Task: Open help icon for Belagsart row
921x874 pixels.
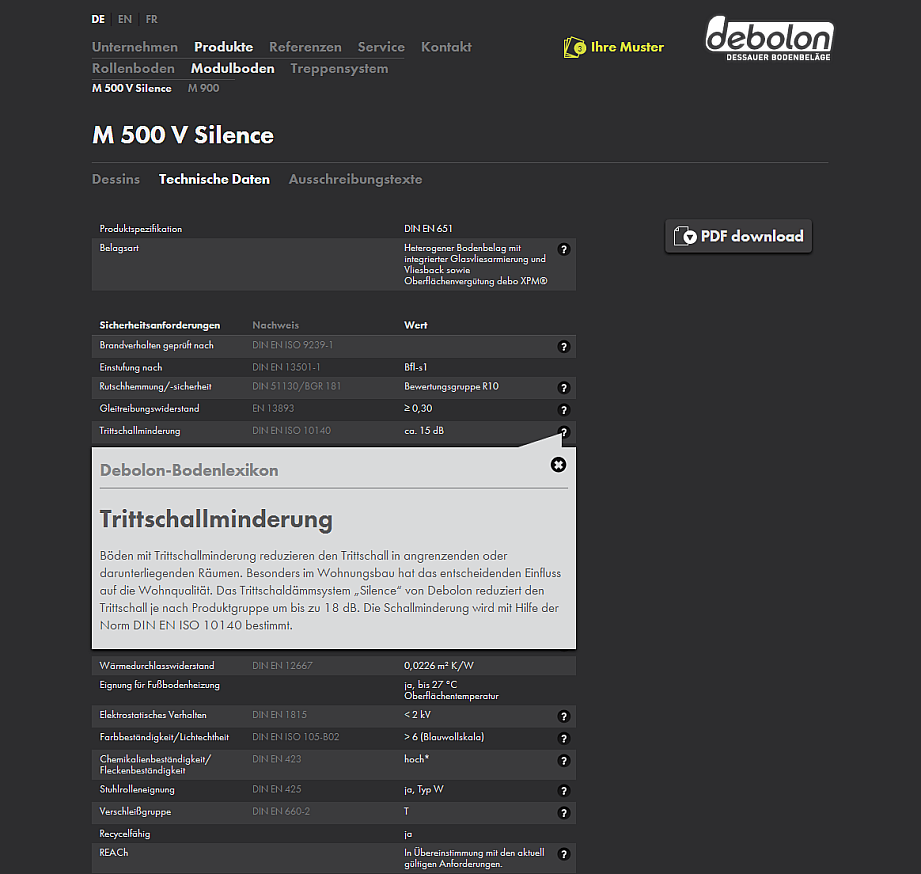Action: 563,250
